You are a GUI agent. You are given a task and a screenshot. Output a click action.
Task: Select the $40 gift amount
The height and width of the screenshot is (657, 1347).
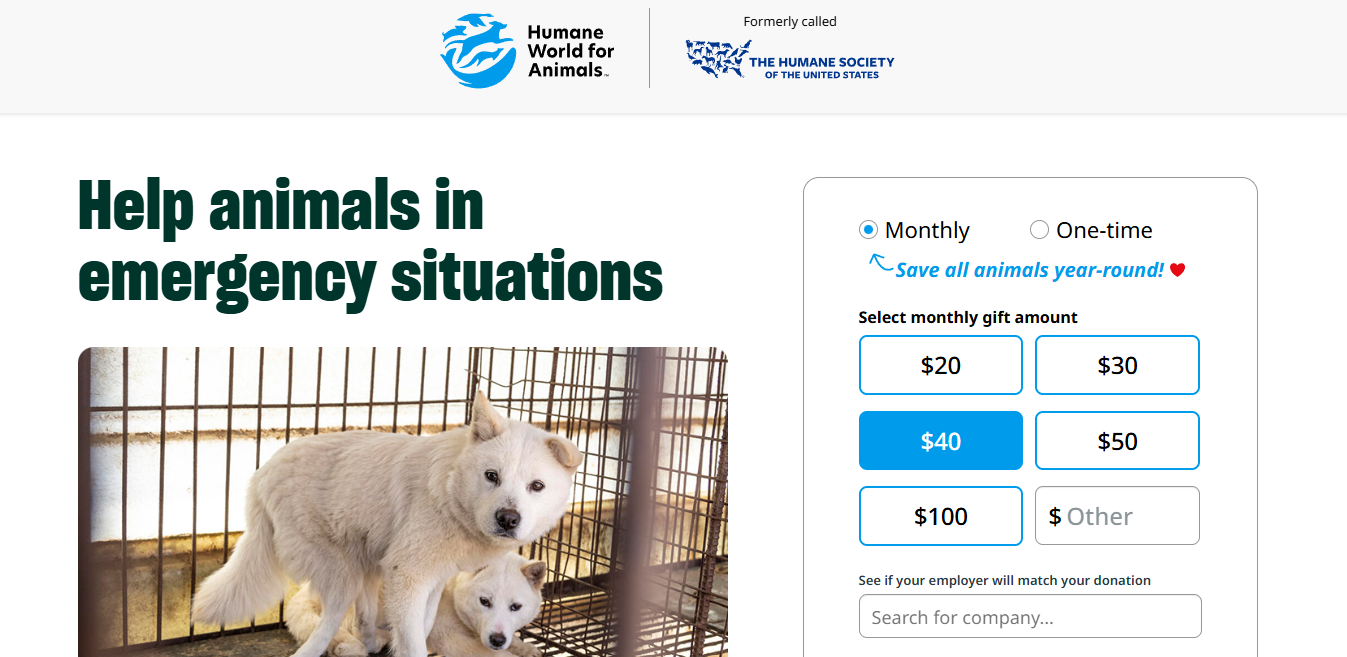pyautogui.click(x=940, y=440)
